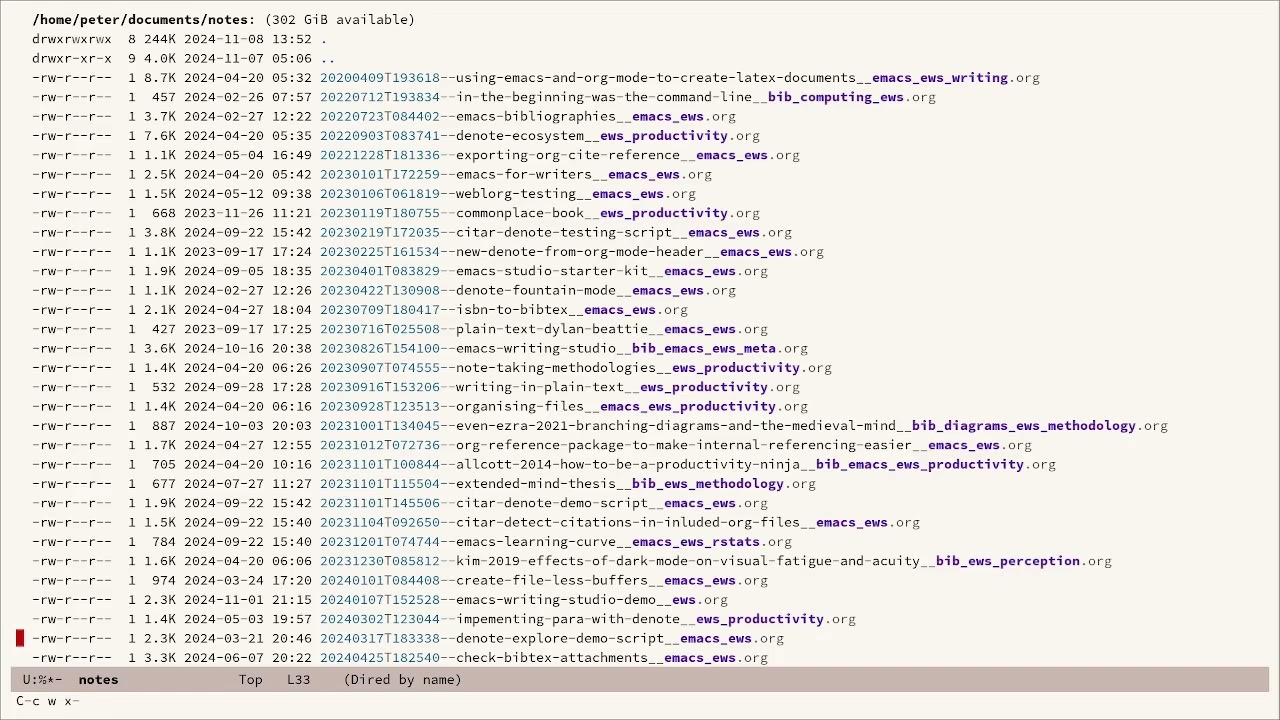Open the current directory entry "."

[x=324, y=40]
